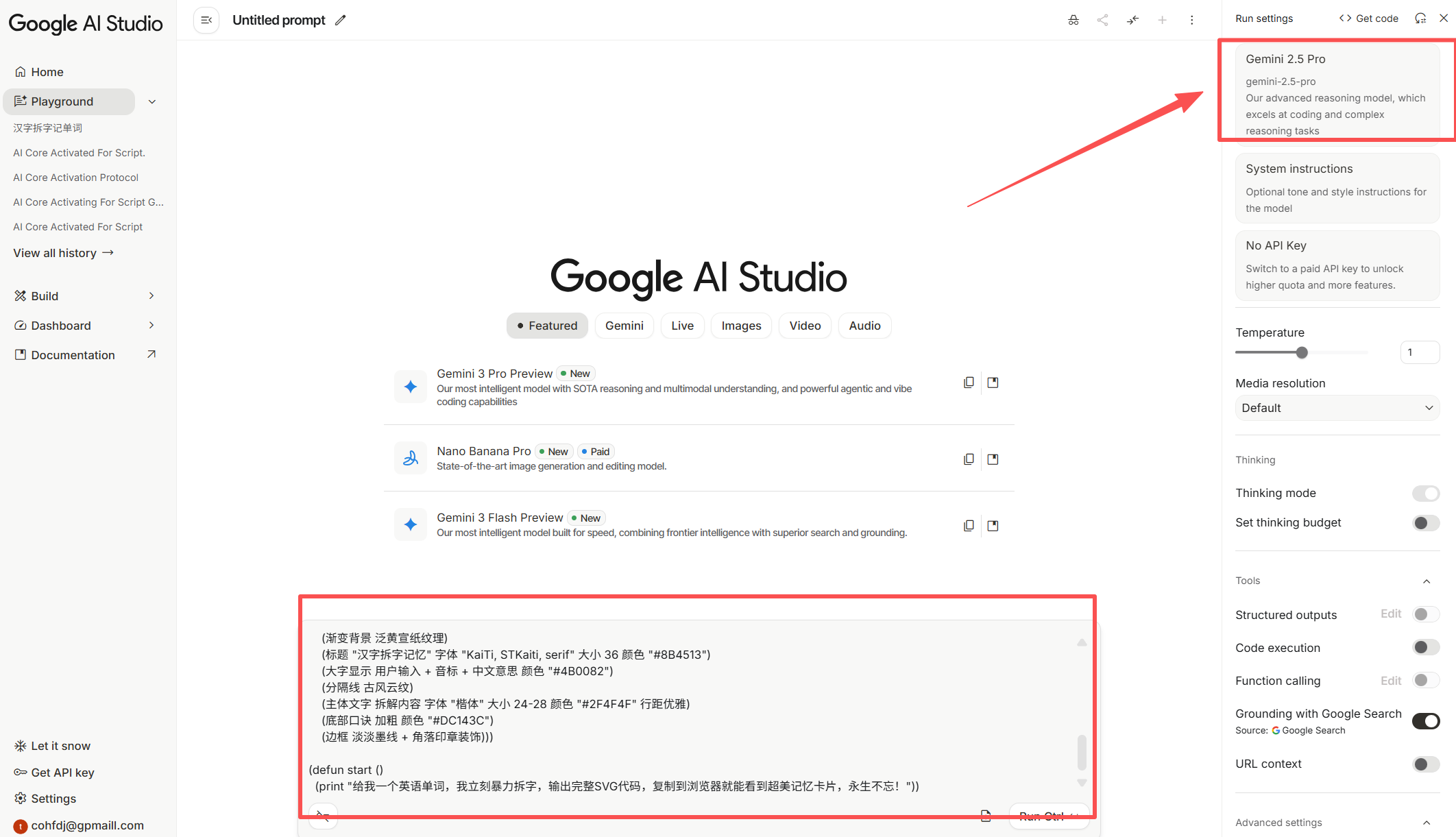Click the Get code button
Viewport: 1456px width, 837px height.
[x=1368, y=19]
